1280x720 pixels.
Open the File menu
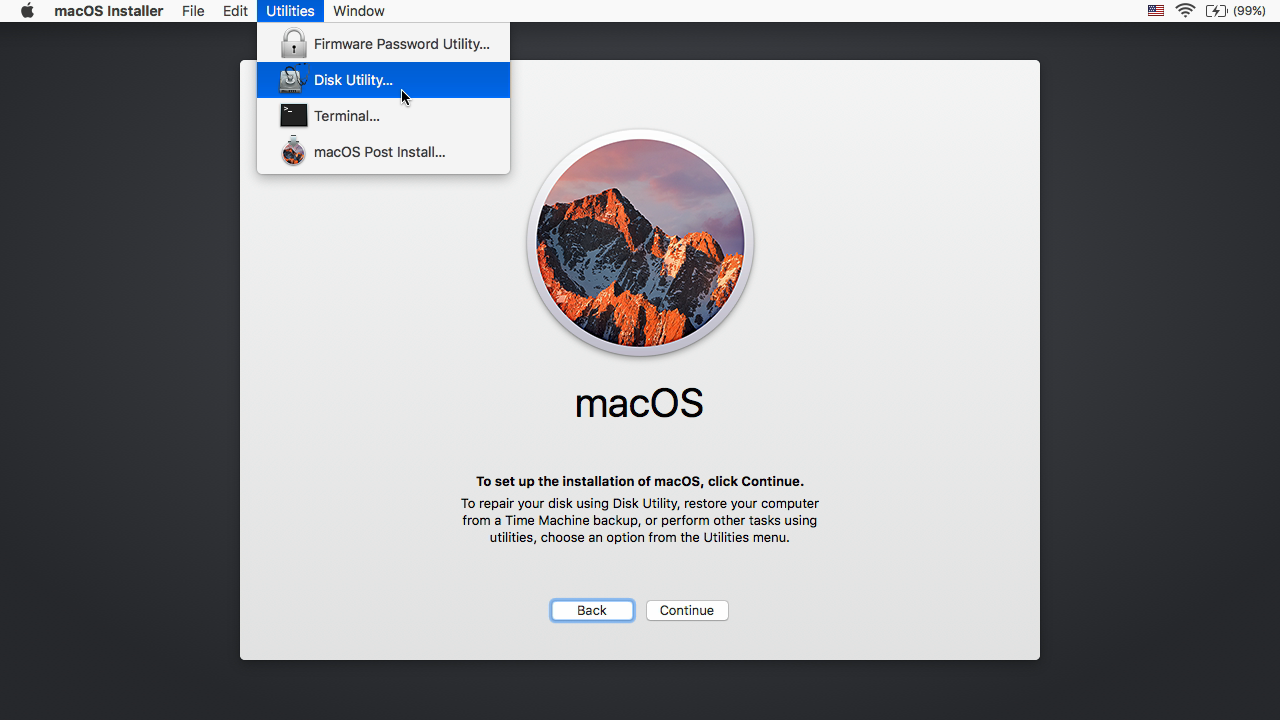click(193, 11)
